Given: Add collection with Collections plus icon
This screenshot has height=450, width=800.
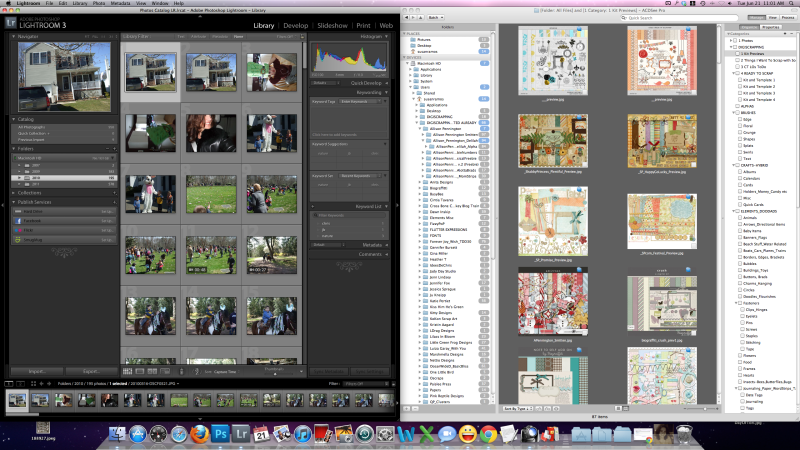Looking at the screenshot, I should tap(114, 193).
